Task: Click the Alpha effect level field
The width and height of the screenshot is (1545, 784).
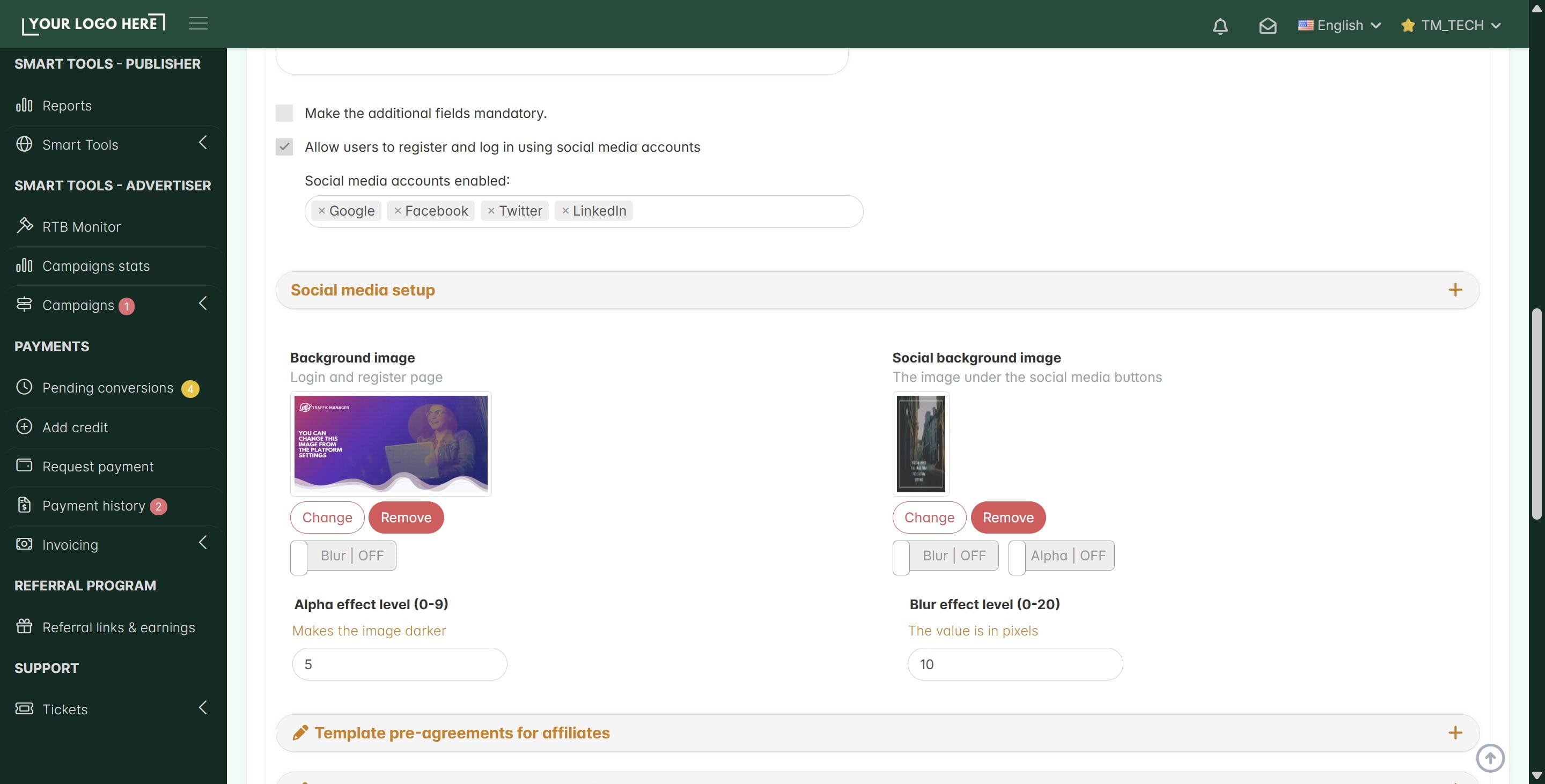Action: coord(400,664)
